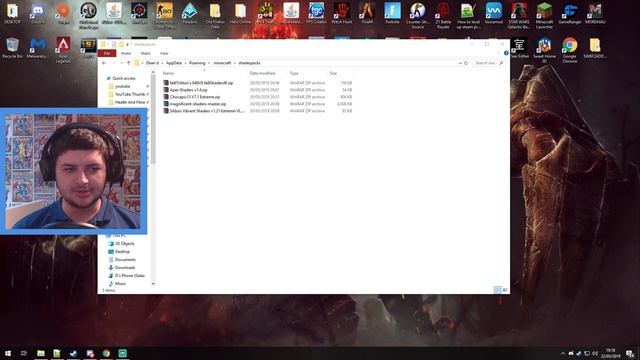Open the Discord desktop shortcut
Image resolution: width=640 pixels, height=360 pixels.
point(38,13)
